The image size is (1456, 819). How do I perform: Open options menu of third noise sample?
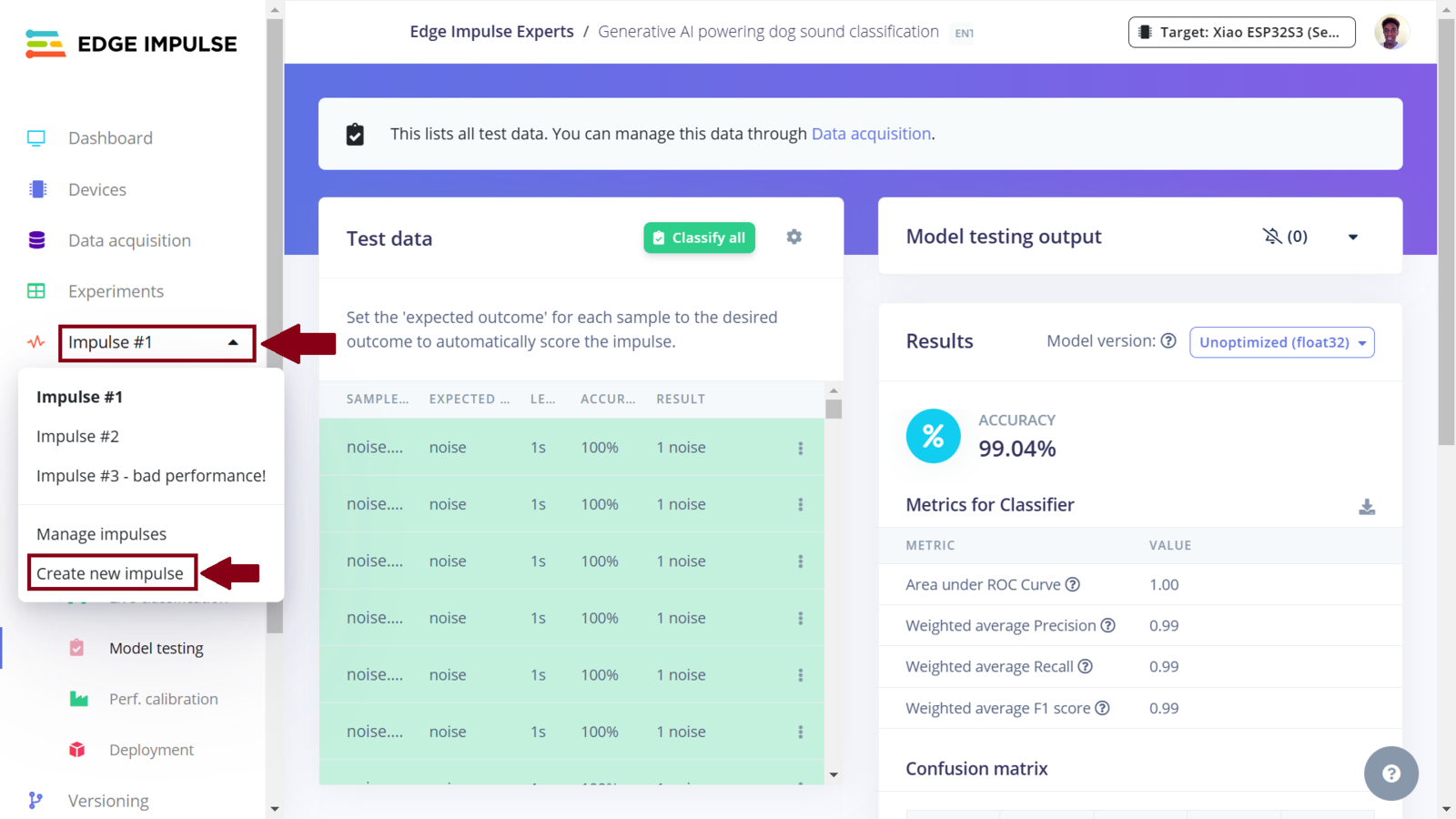coord(801,561)
